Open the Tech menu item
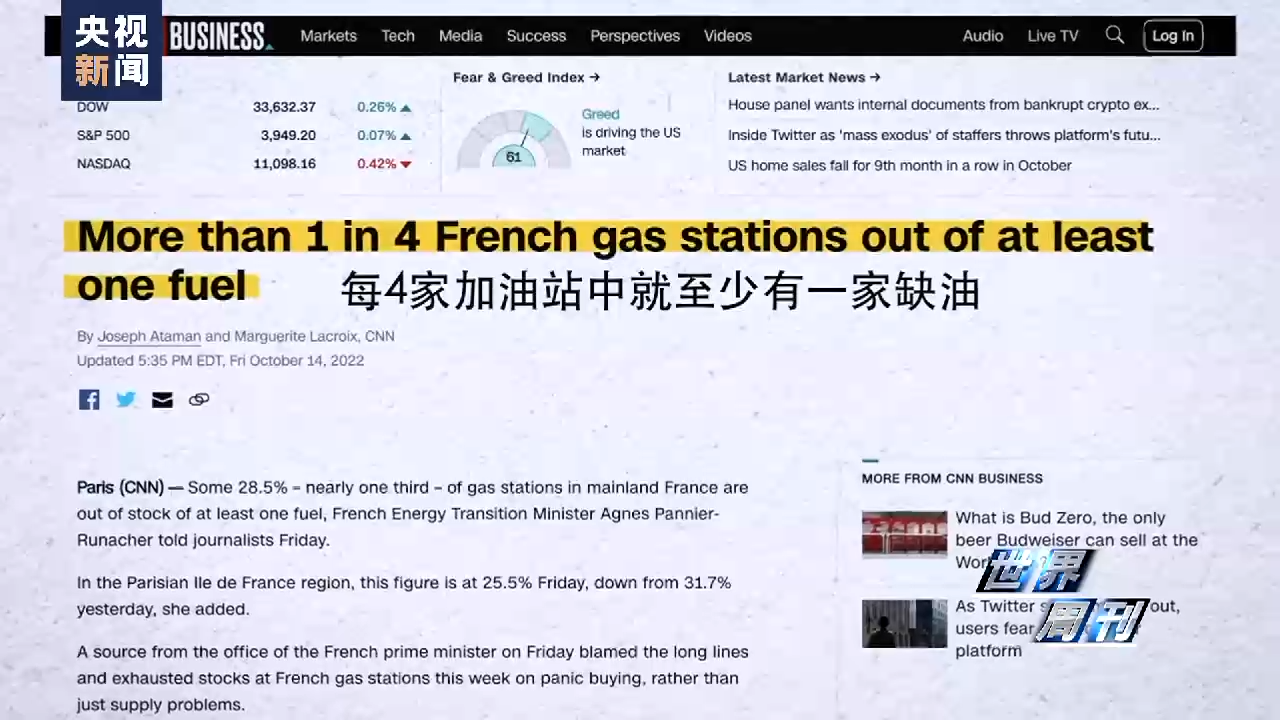 pos(397,36)
